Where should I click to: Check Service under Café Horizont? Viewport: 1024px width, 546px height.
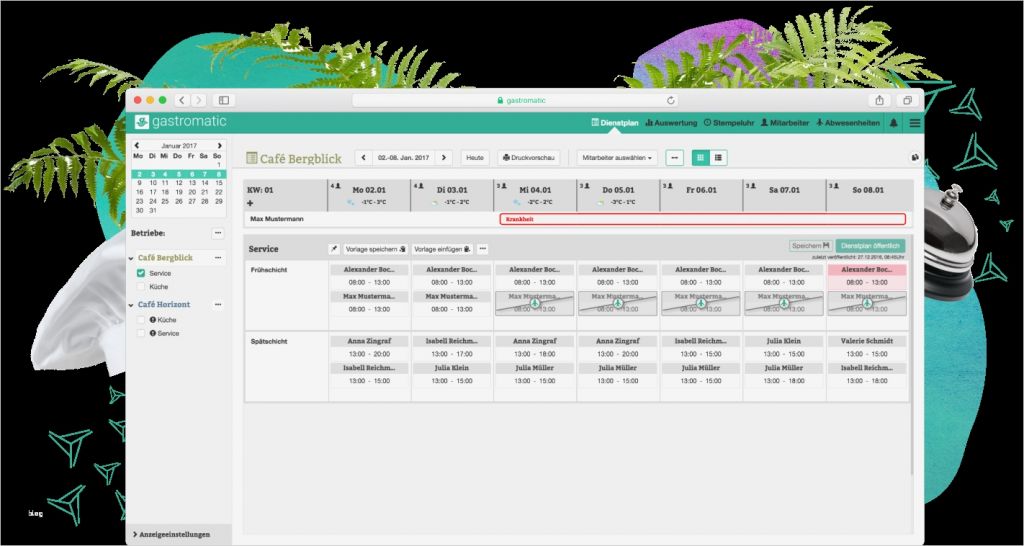[140, 333]
